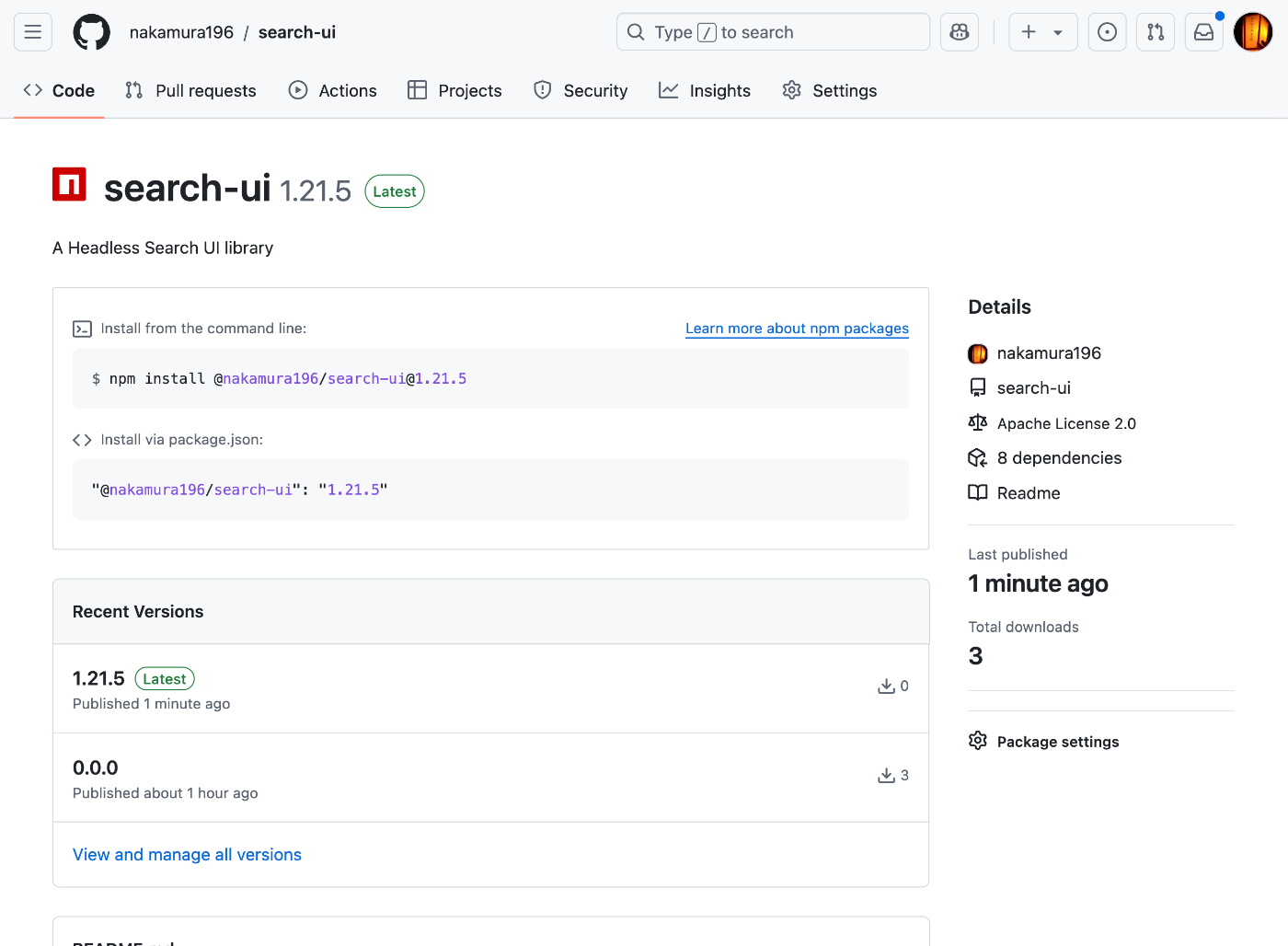Viewport: 1288px width, 946px height.
Task: Click 'Published 1 minute ago' text
Action: 152,704
